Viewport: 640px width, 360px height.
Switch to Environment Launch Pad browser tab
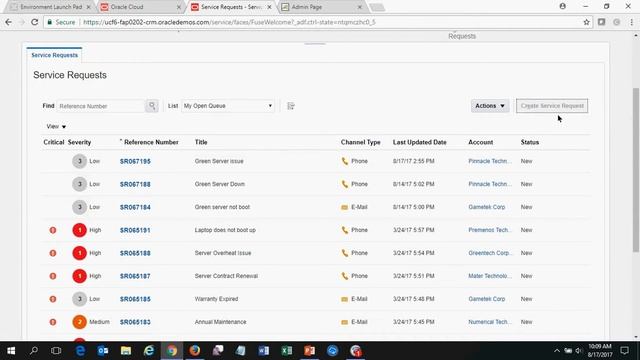(x=51, y=7)
